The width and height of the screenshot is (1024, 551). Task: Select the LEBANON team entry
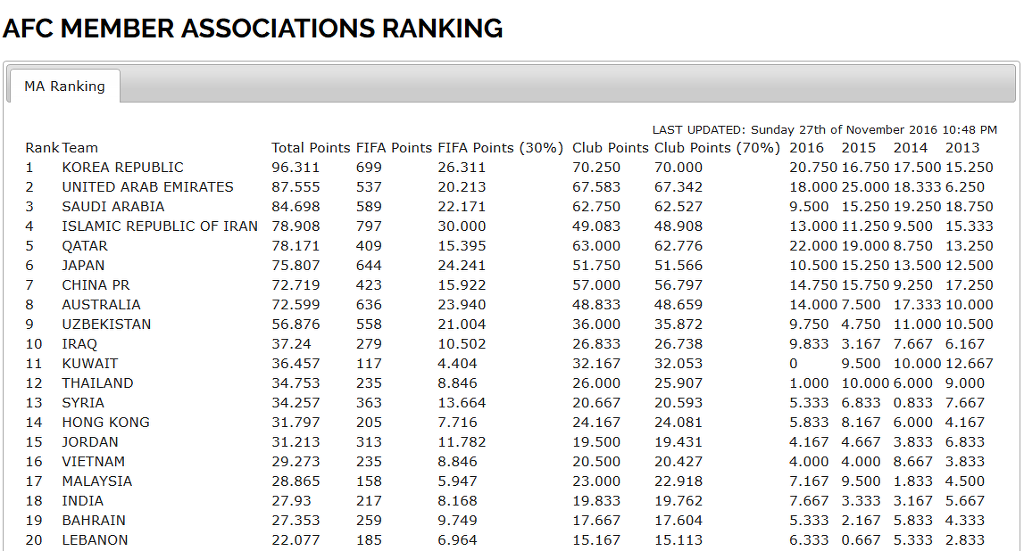[95, 540]
